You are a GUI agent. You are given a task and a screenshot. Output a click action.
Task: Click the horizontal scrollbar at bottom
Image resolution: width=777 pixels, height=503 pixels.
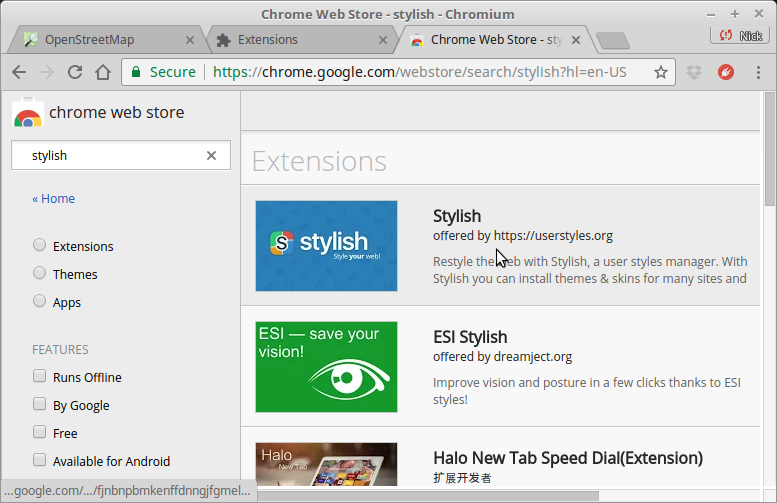[x=428, y=496]
